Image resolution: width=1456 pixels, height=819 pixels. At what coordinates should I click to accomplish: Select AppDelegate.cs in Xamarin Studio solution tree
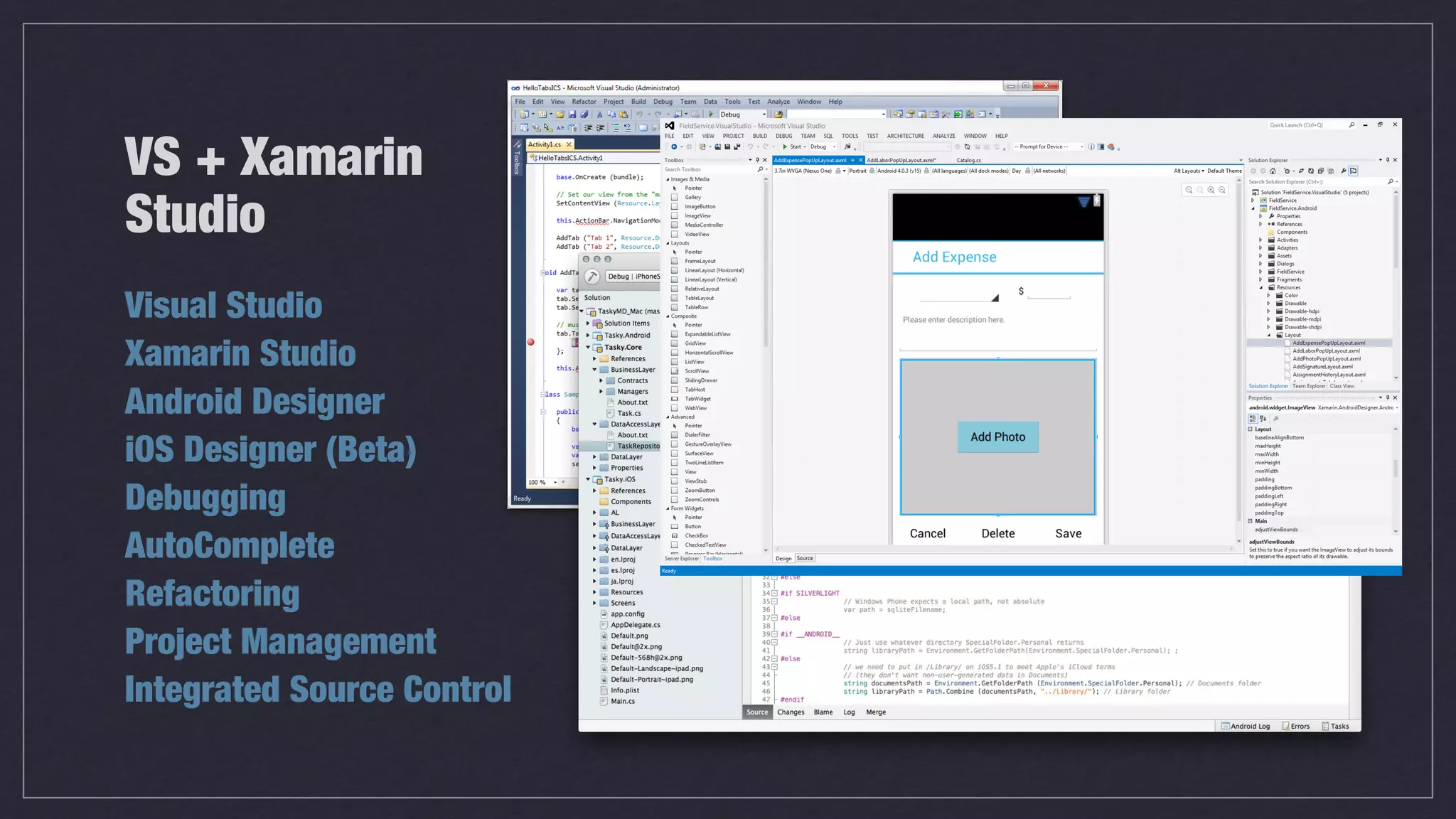[635, 625]
